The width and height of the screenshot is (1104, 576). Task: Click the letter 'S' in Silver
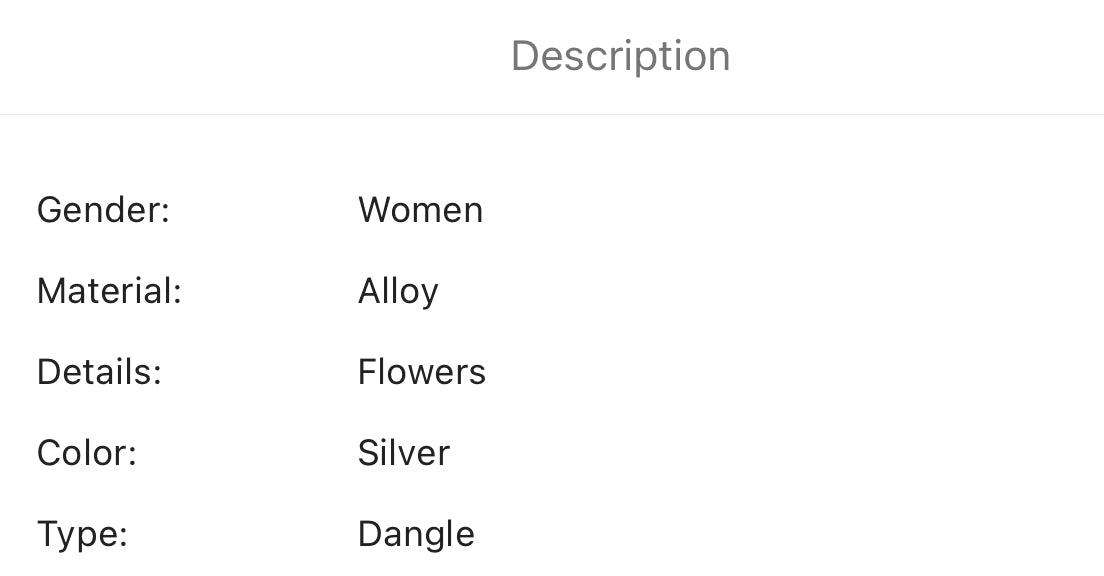370,453
